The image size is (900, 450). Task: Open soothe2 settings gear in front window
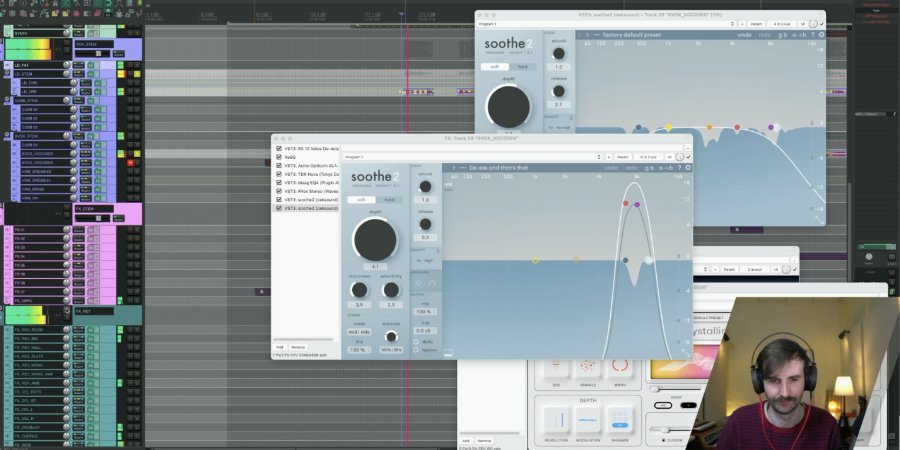688,168
